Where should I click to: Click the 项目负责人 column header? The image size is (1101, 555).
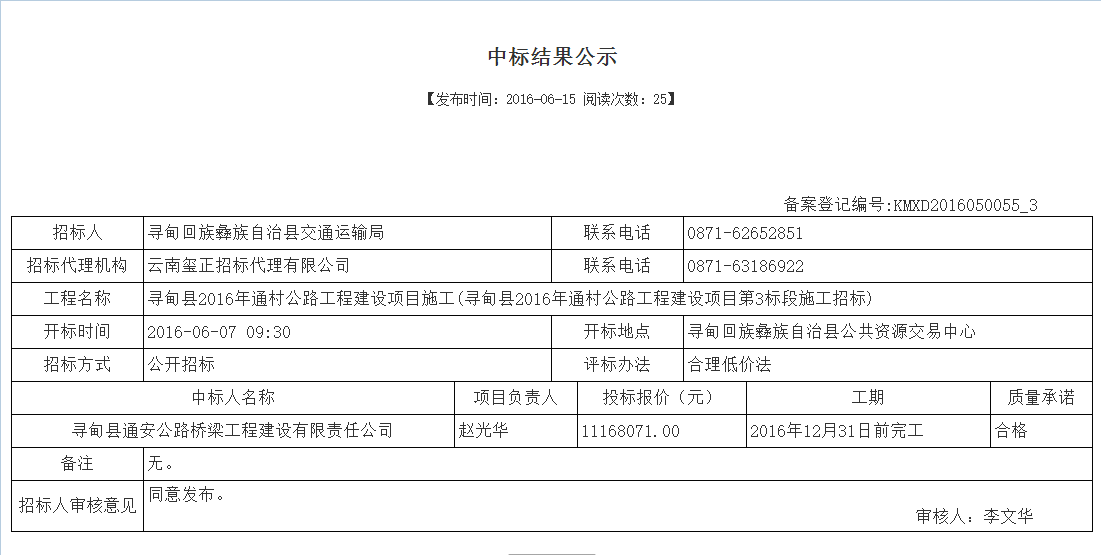[x=516, y=398]
